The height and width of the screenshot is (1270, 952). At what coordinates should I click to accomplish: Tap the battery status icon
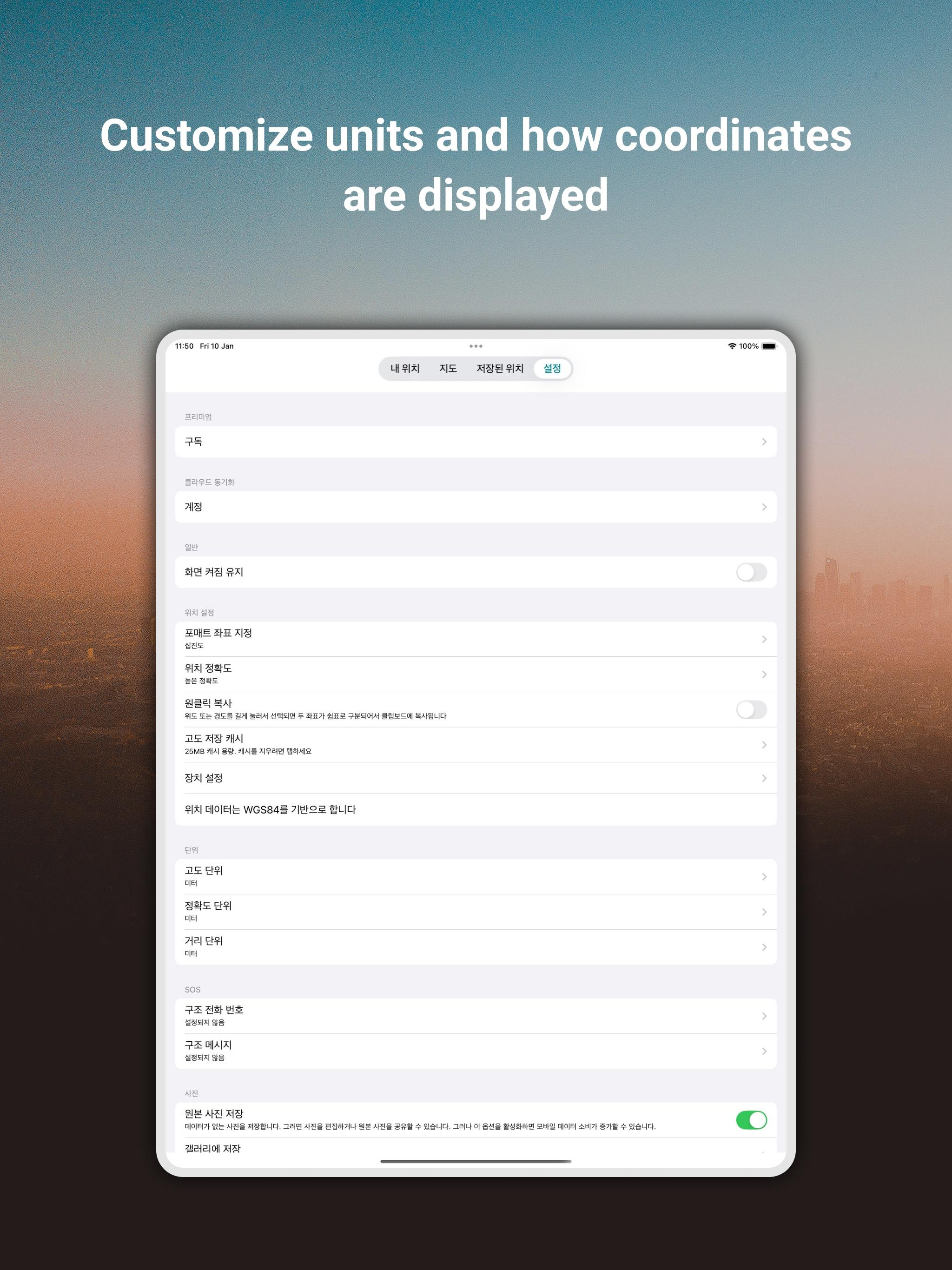(769, 346)
